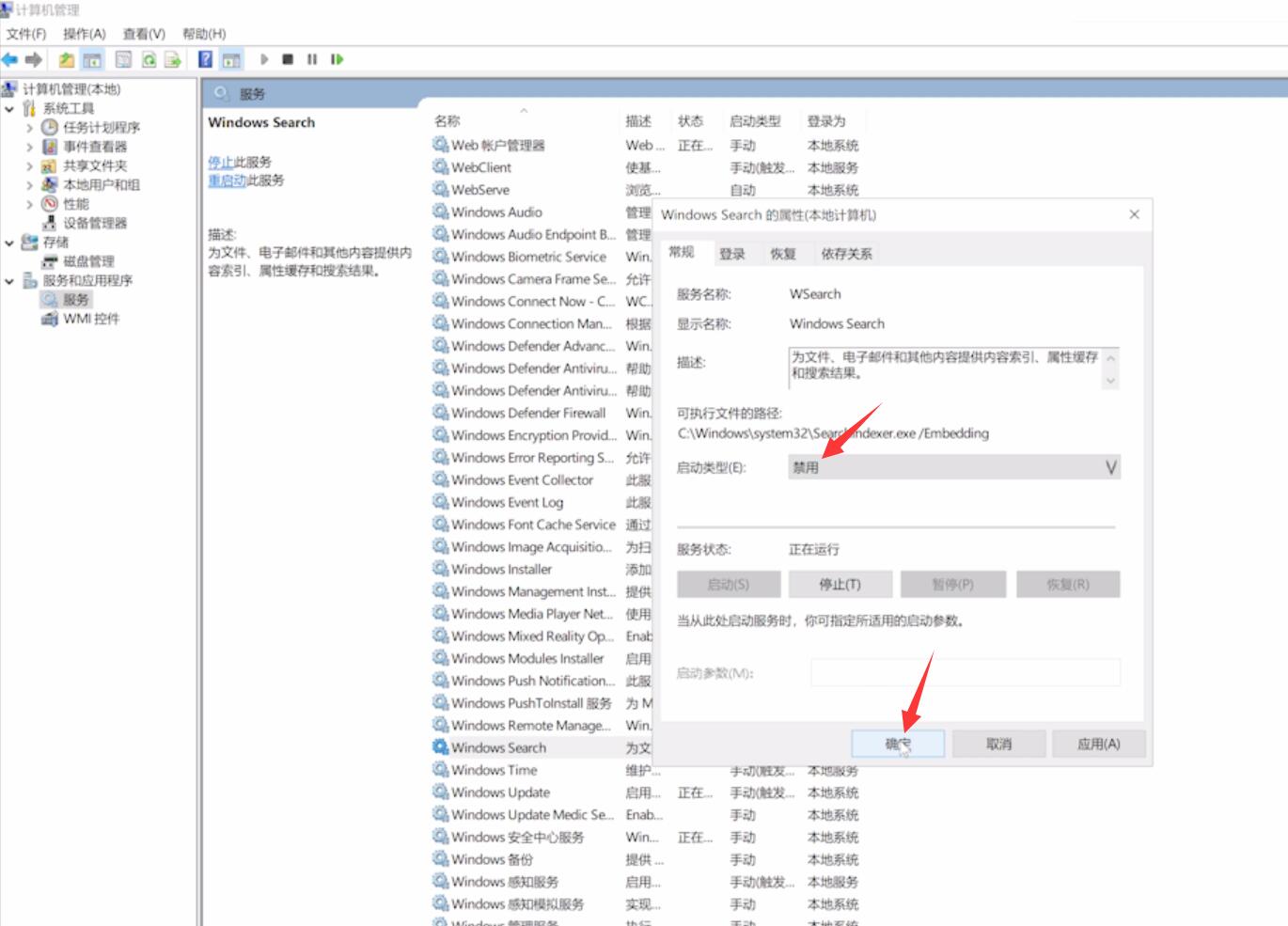Open 磁盘管理 in the tree

tap(88, 261)
